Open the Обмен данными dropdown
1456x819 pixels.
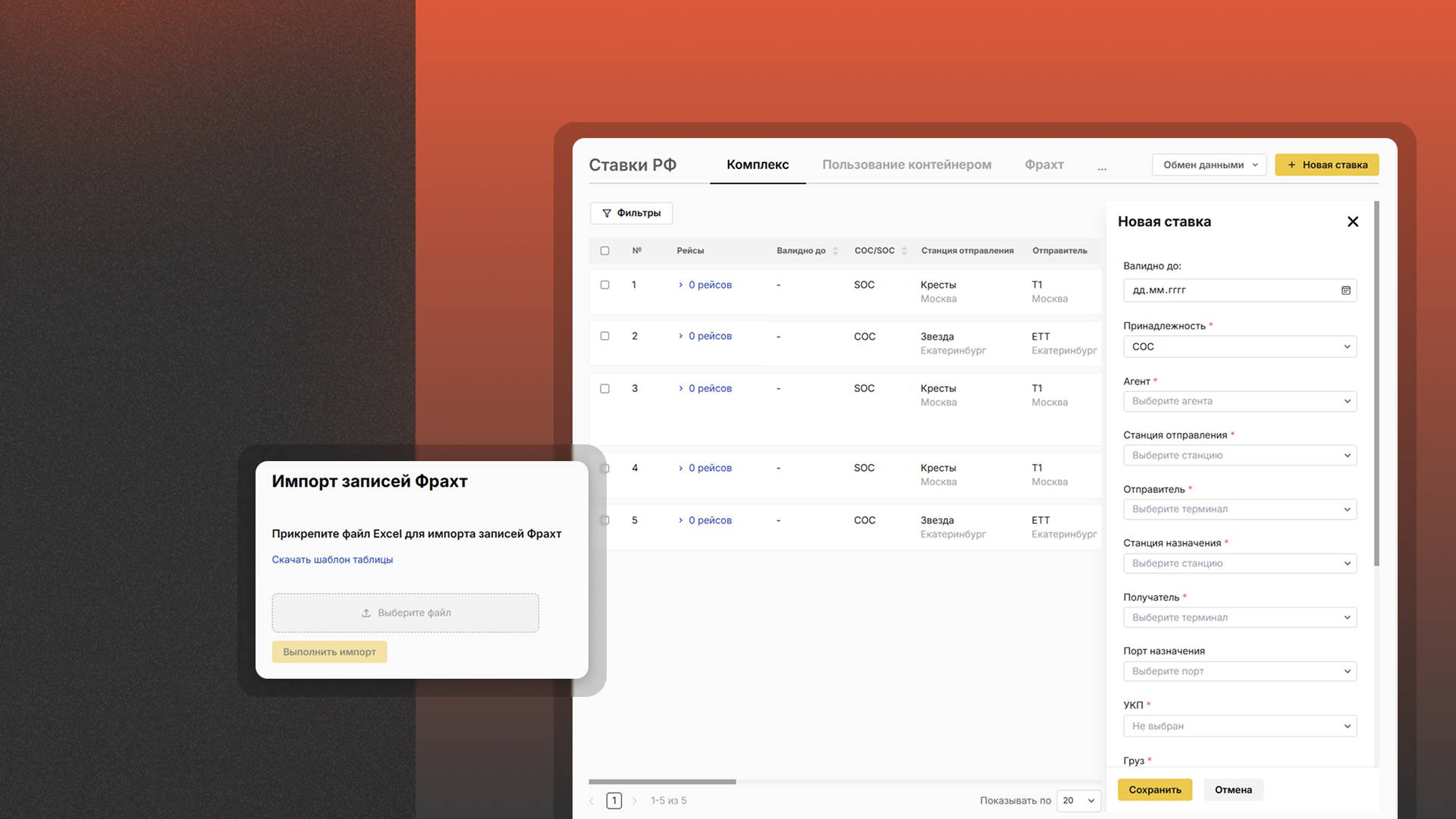(x=1209, y=165)
